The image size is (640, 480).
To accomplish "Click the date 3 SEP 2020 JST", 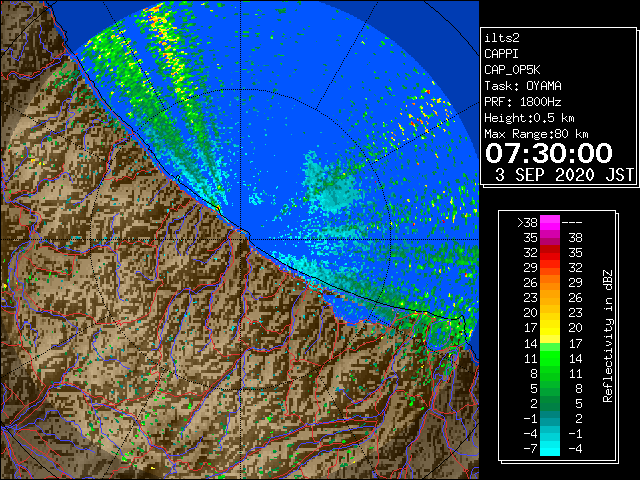I will [x=564, y=175].
